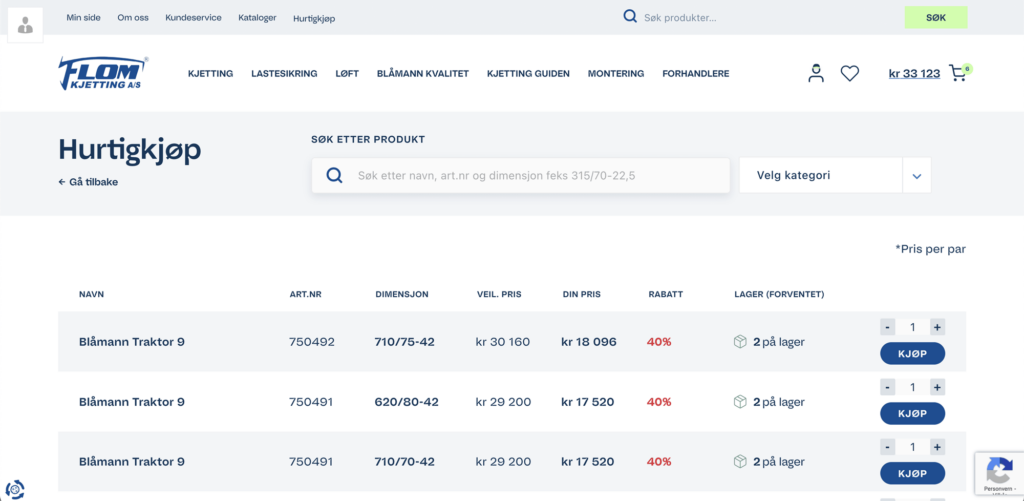Decrease quantity for 710/75-42 row
The image size is (1024, 501).
click(x=888, y=327)
